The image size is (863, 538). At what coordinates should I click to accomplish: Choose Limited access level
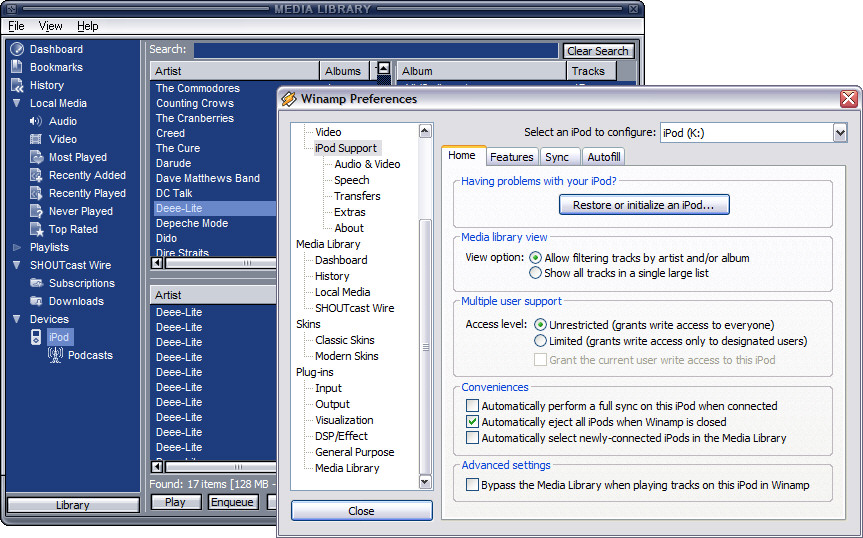540,341
